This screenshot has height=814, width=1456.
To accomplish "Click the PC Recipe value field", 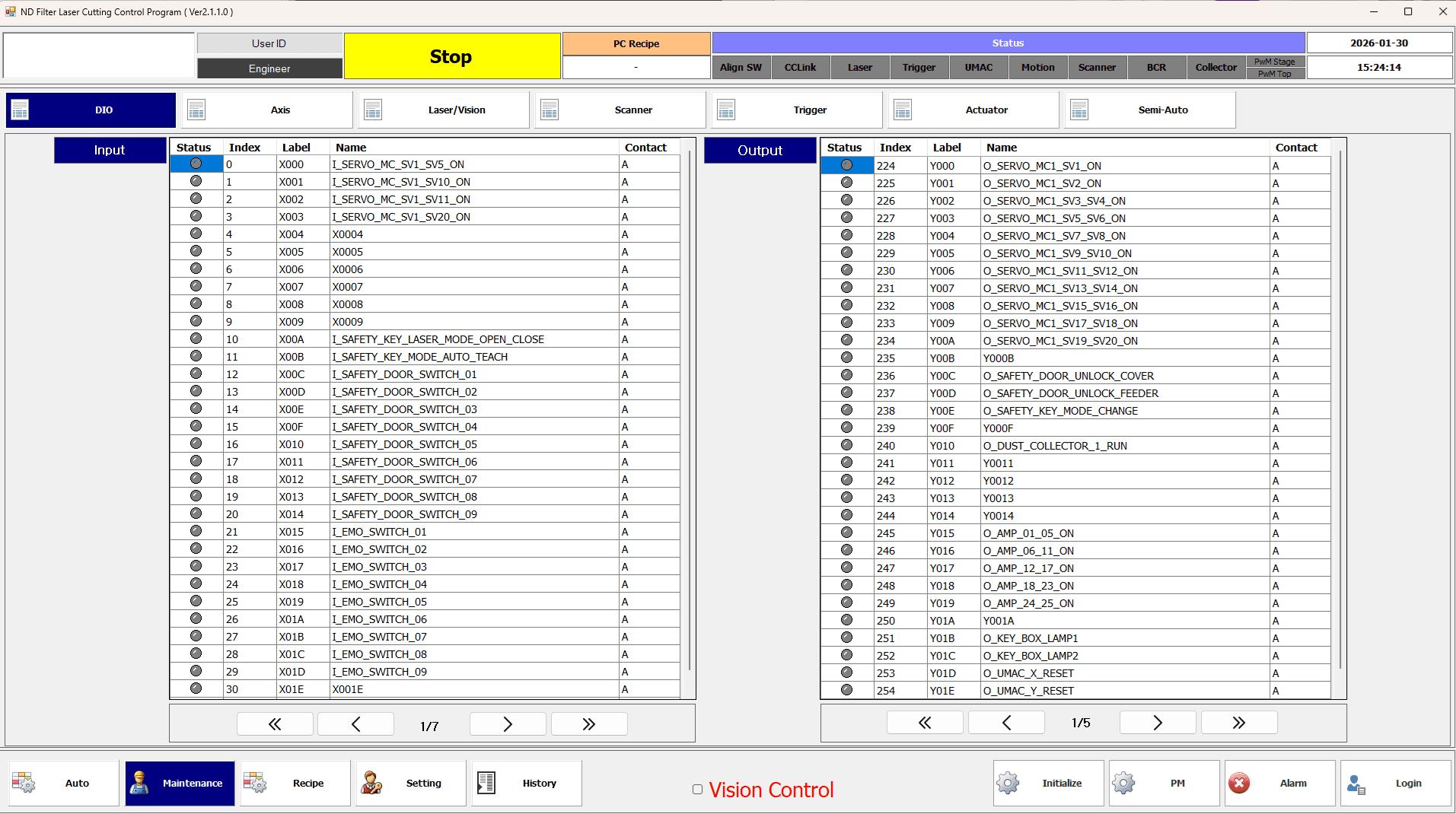I will (636, 68).
